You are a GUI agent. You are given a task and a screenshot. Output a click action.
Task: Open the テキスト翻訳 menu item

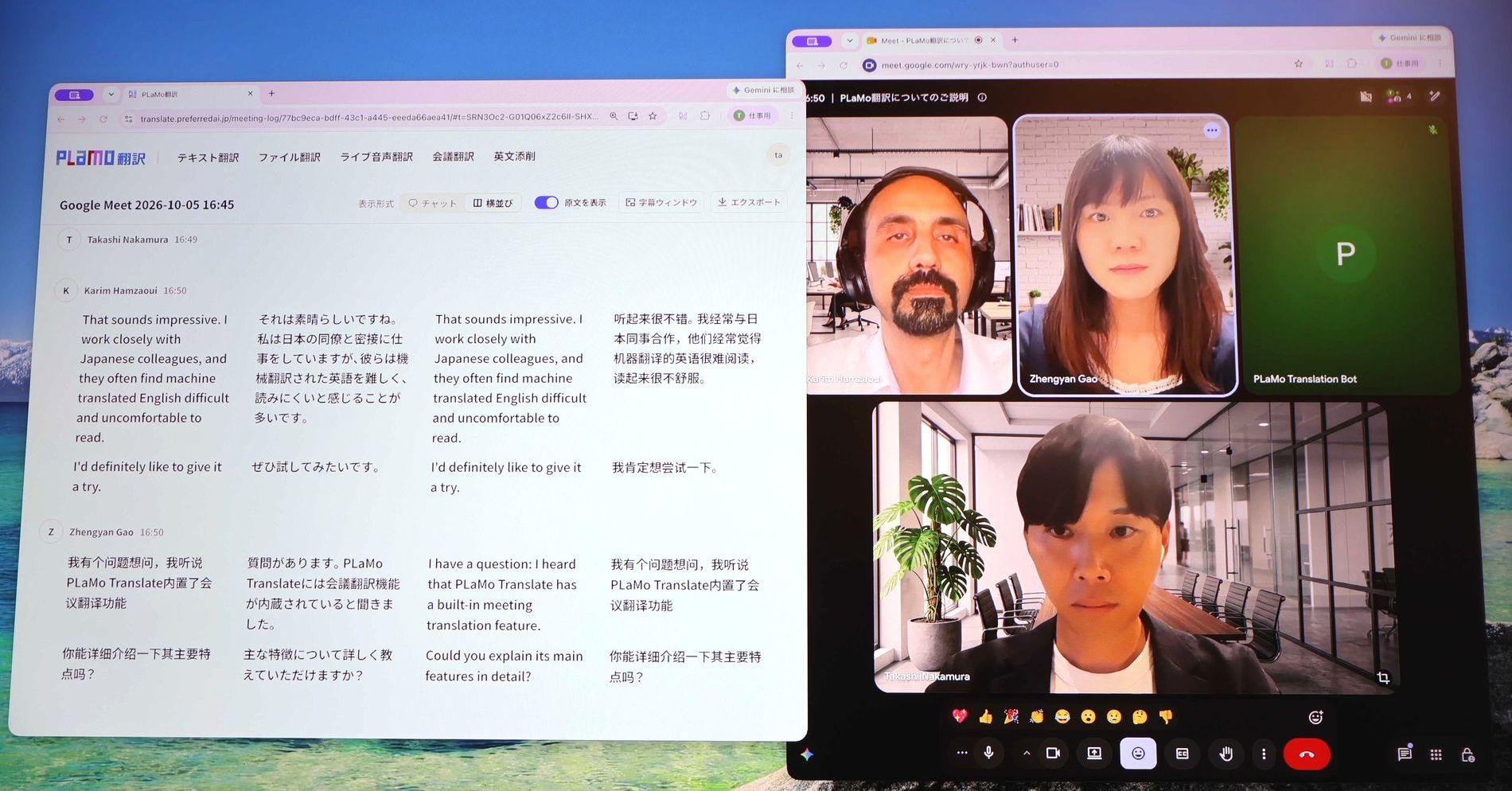[208, 158]
